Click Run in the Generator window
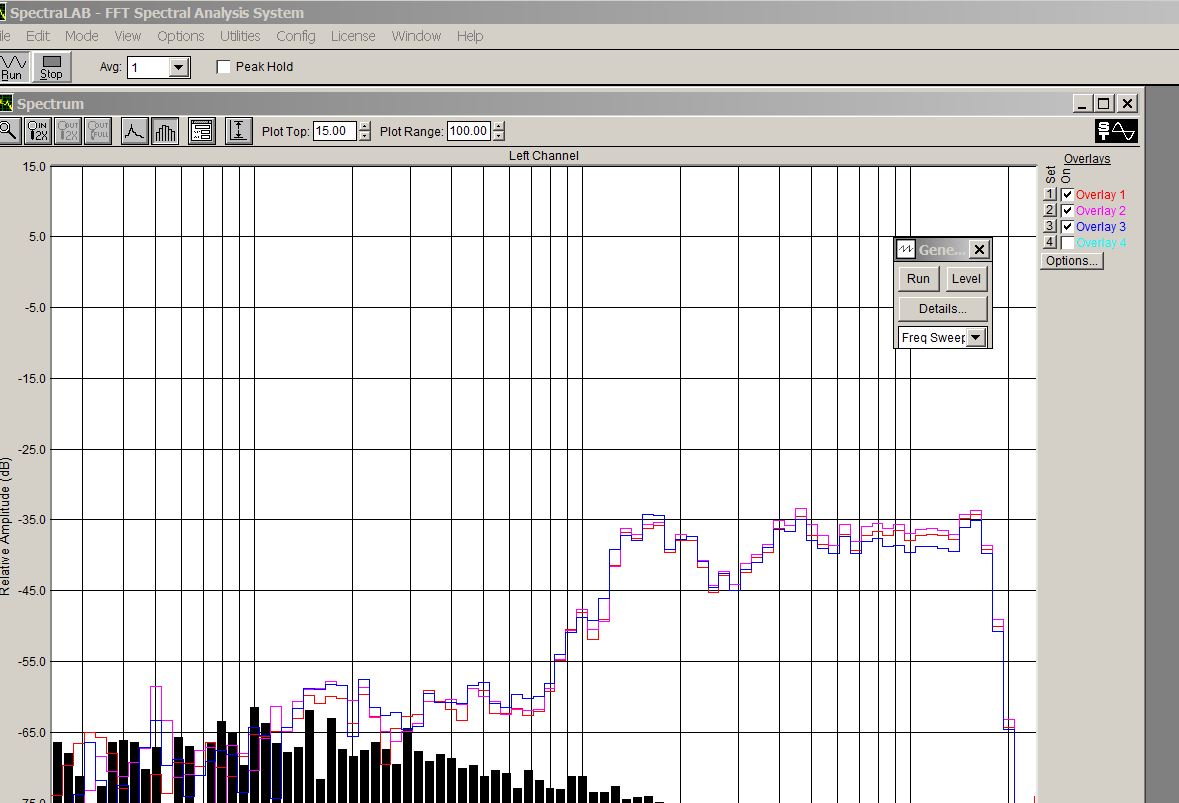 (918, 279)
